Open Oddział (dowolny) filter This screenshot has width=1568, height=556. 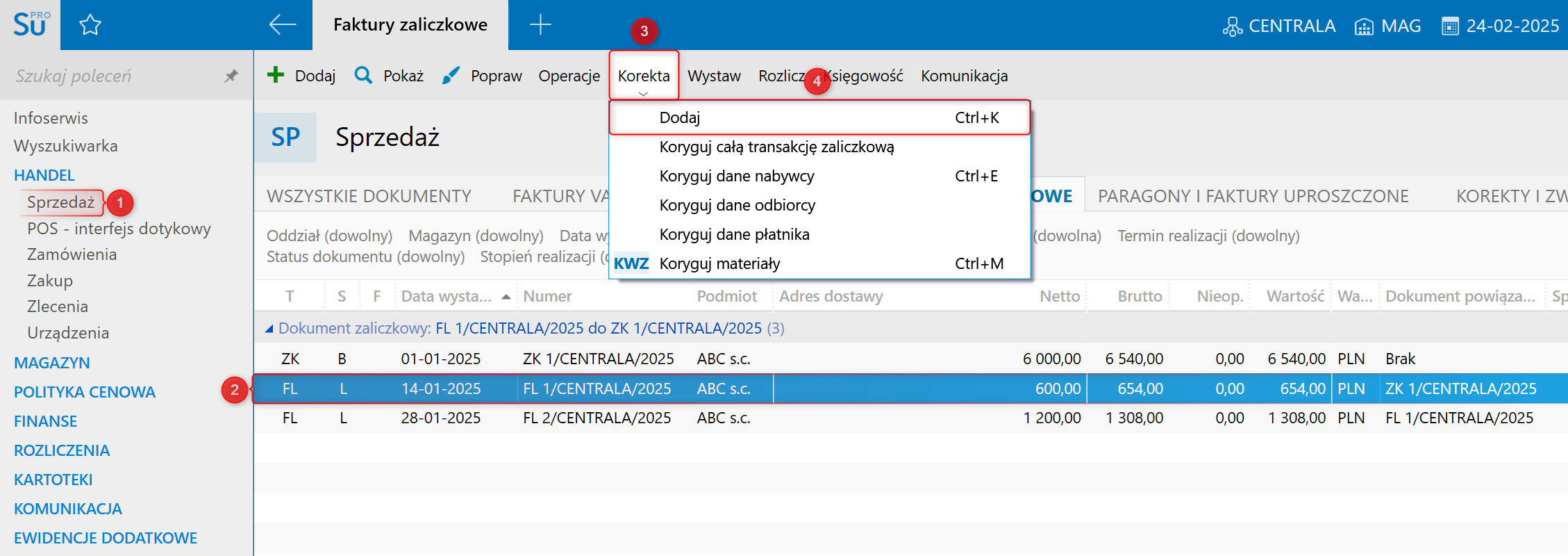pos(329,236)
